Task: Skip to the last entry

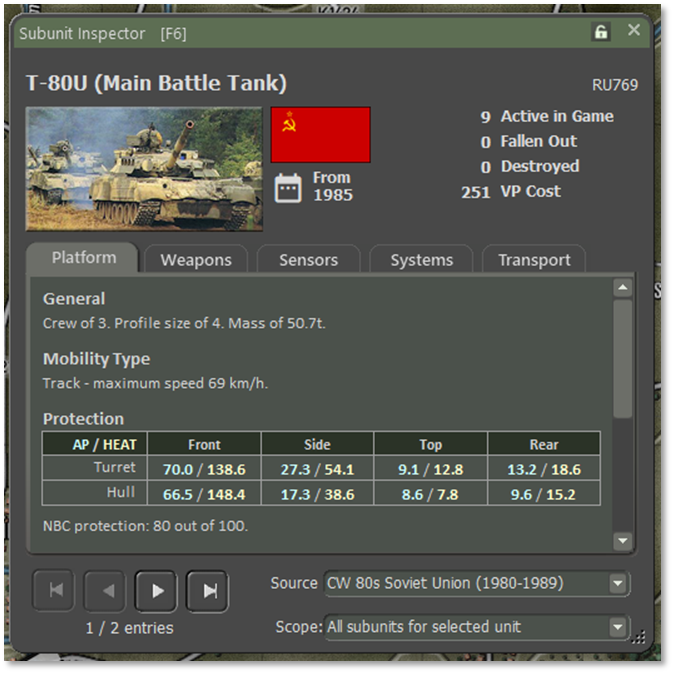Action: pos(208,591)
